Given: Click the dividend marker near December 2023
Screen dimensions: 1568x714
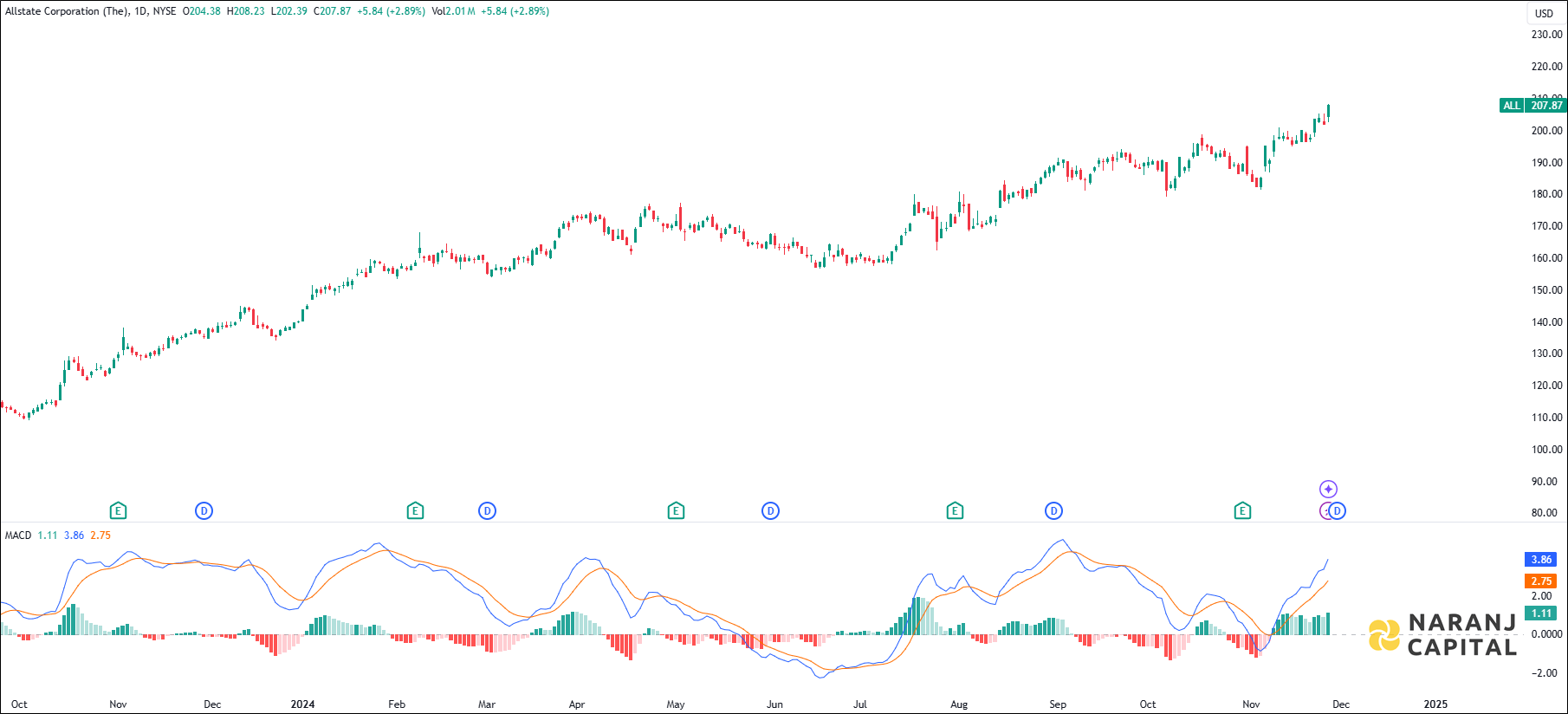Looking at the screenshot, I should 204,511.
